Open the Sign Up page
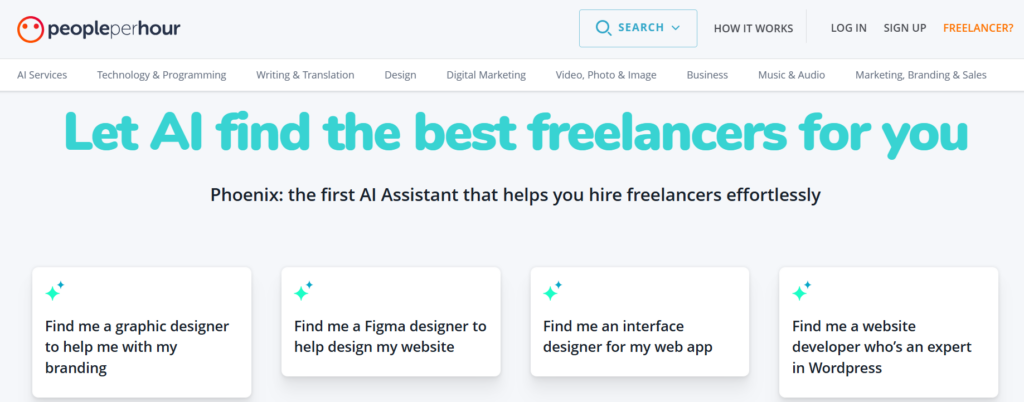Image resolution: width=1024 pixels, height=402 pixels. [904, 28]
